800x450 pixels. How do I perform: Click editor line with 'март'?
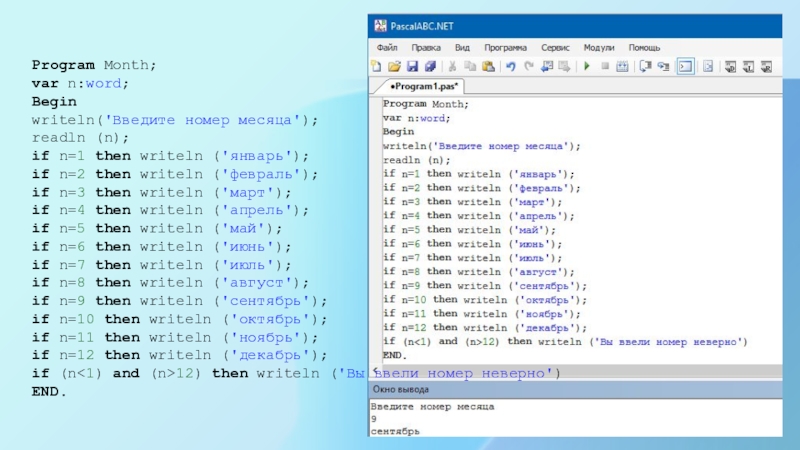click(x=472, y=202)
